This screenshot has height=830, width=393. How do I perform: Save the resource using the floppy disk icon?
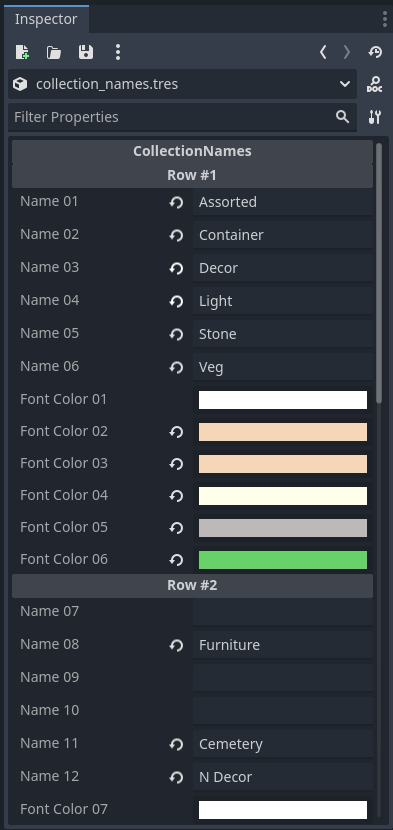coord(86,52)
